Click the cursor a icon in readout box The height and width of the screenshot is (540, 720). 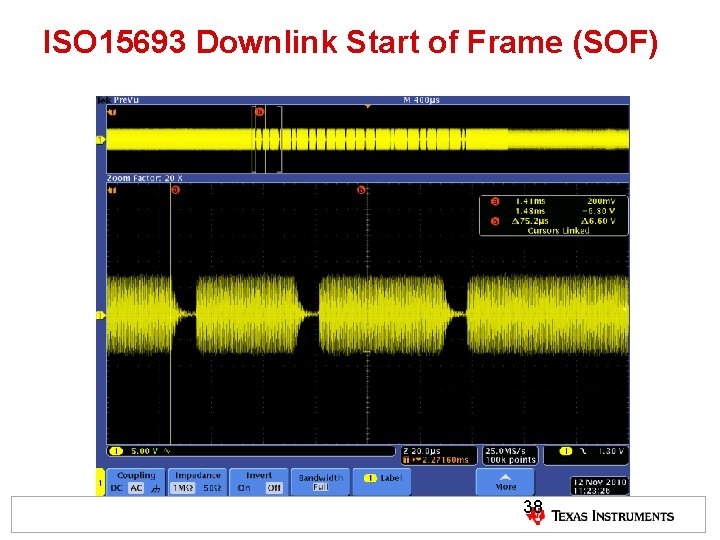point(495,201)
